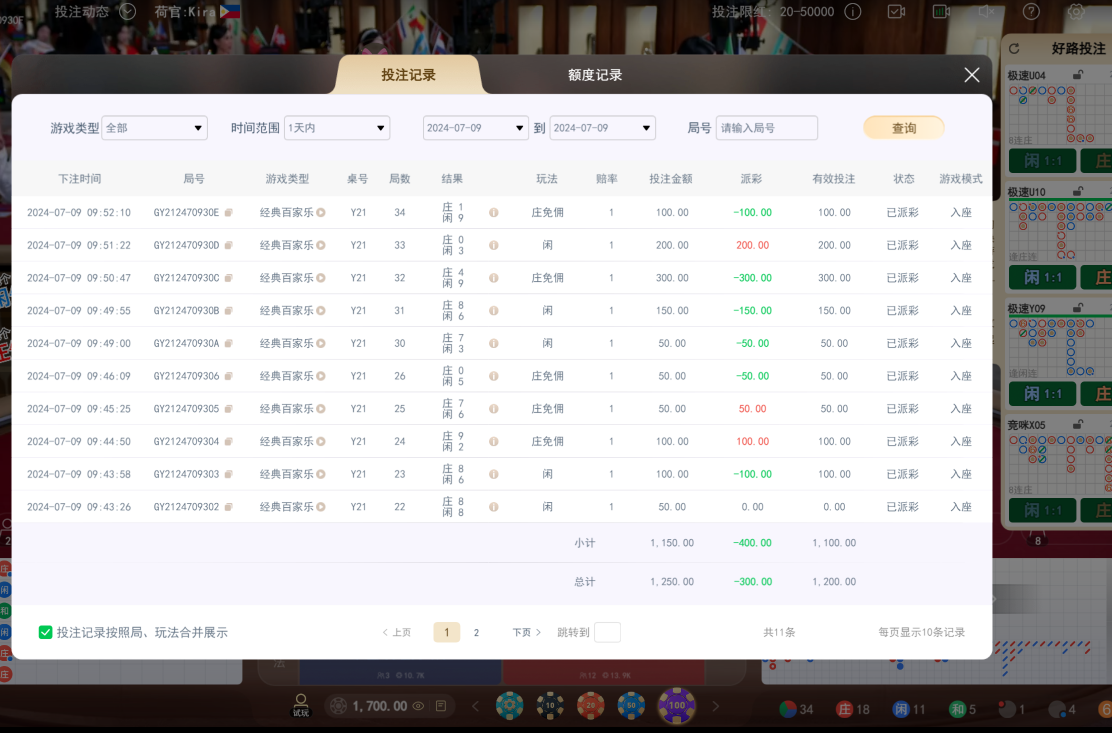The width and height of the screenshot is (1112, 733).
Task: Uncheck the merge betting records checkbox
Action: (x=45, y=632)
